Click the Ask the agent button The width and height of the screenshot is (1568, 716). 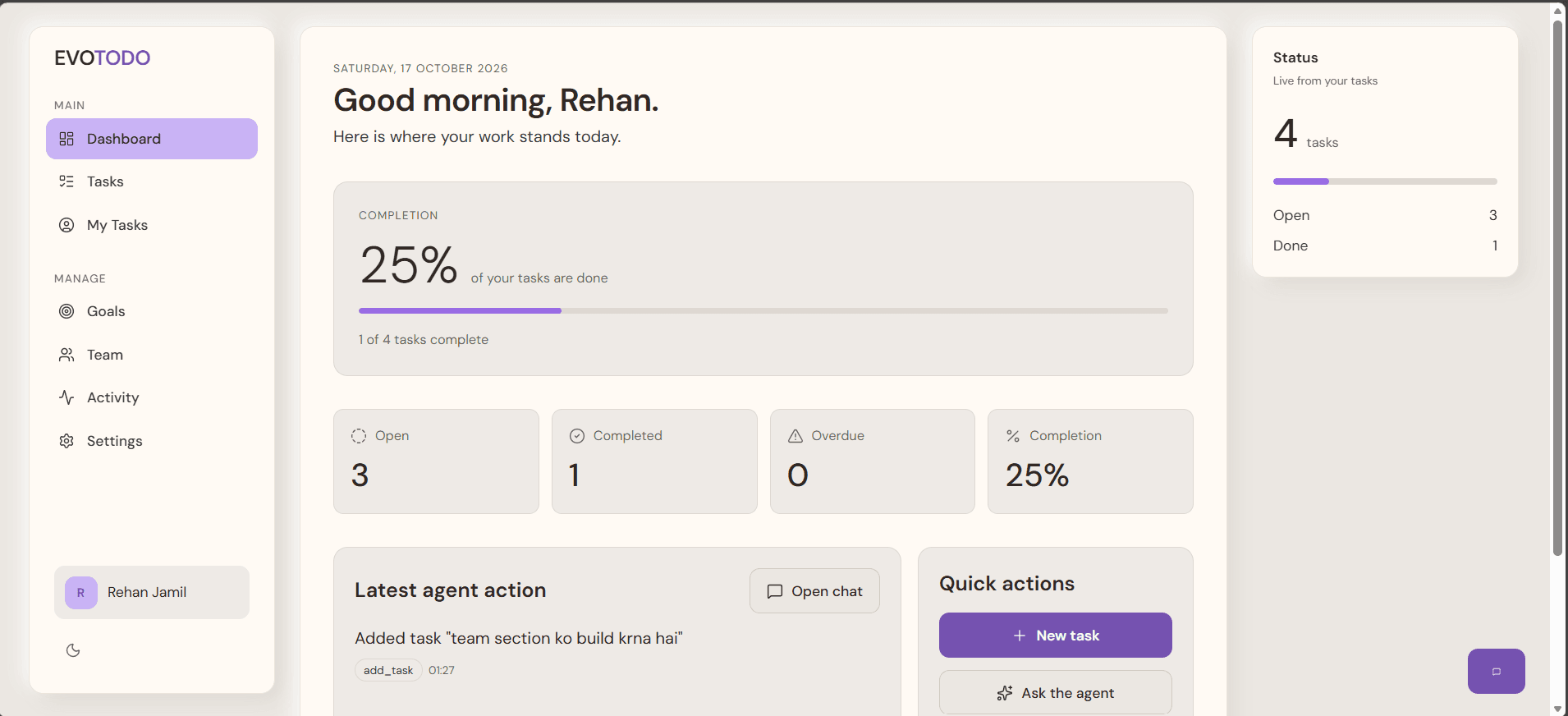pyautogui.click(x=1055, y=693)
